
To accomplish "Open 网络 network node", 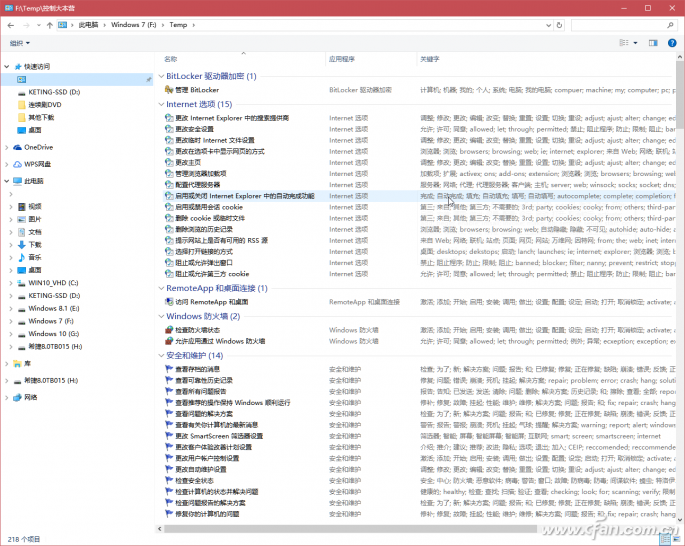I will tap(25, 397).
